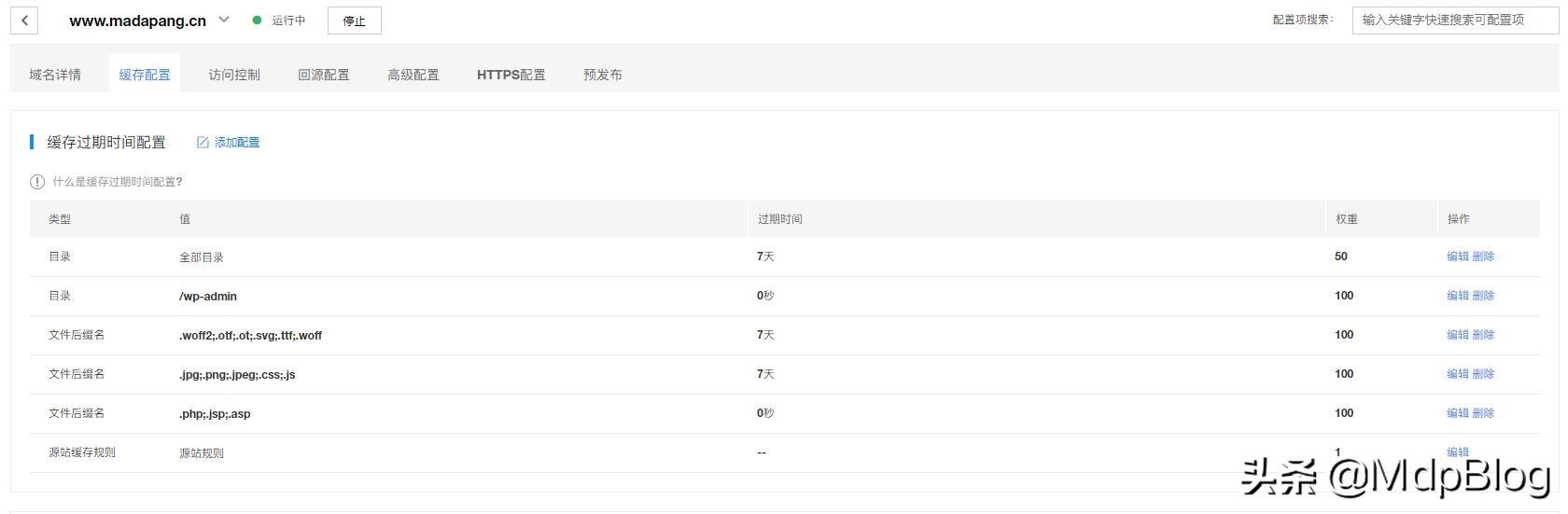The height and width of the screenshot is (514, 1568).
Task: Open the 高级配置 tab
Action: coord(413,75)
